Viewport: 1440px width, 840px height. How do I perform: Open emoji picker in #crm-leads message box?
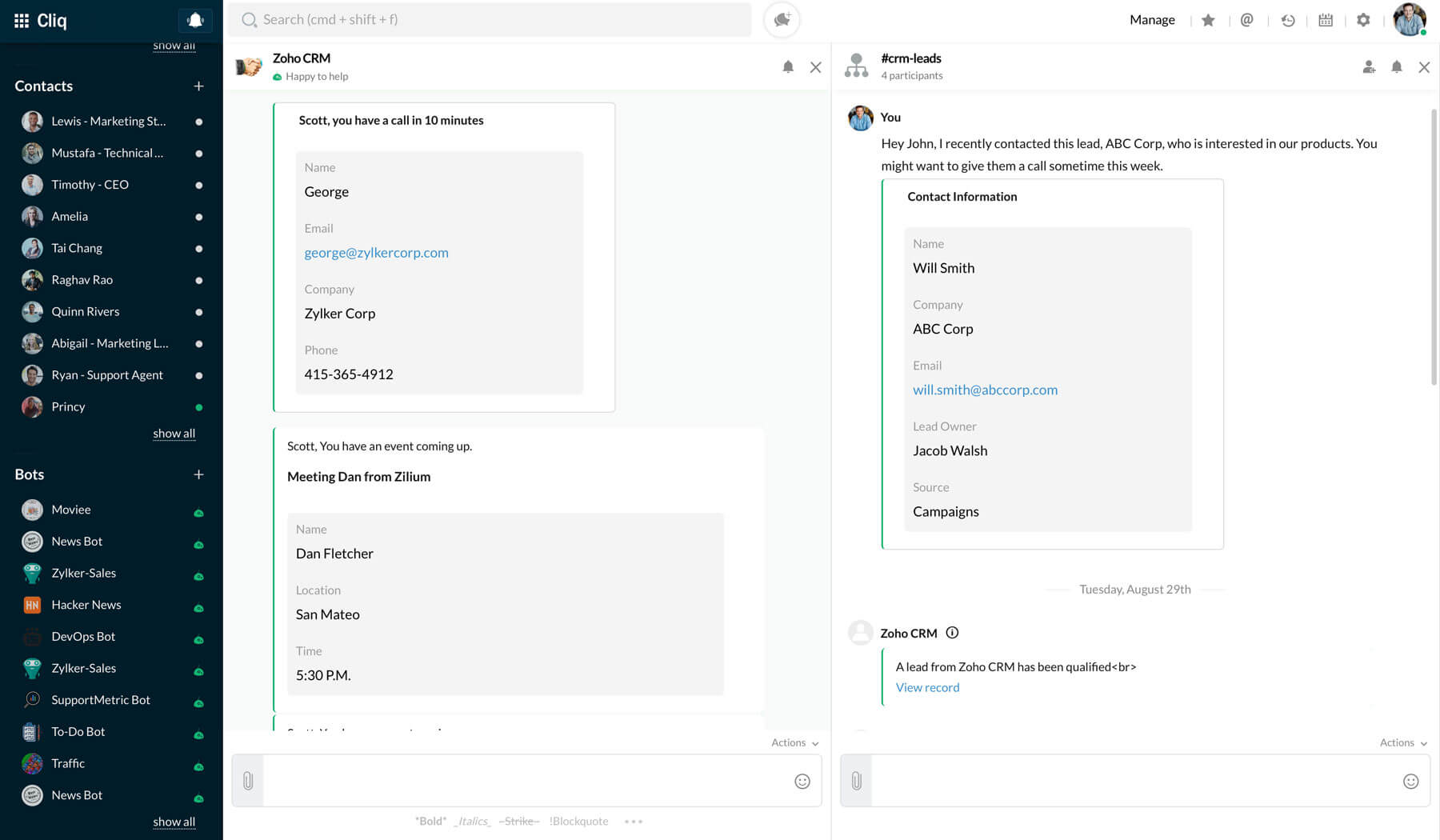coord(1410,781)
